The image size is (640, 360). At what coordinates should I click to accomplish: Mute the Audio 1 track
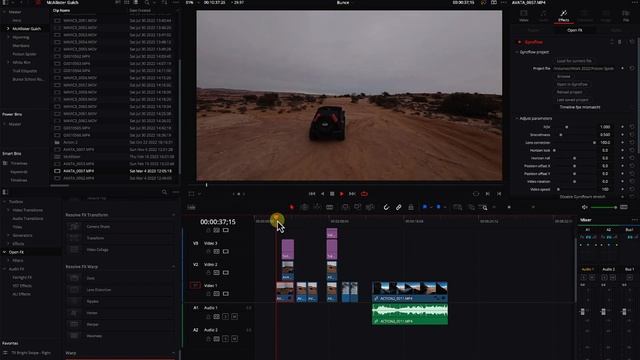(x=235, y=317)
